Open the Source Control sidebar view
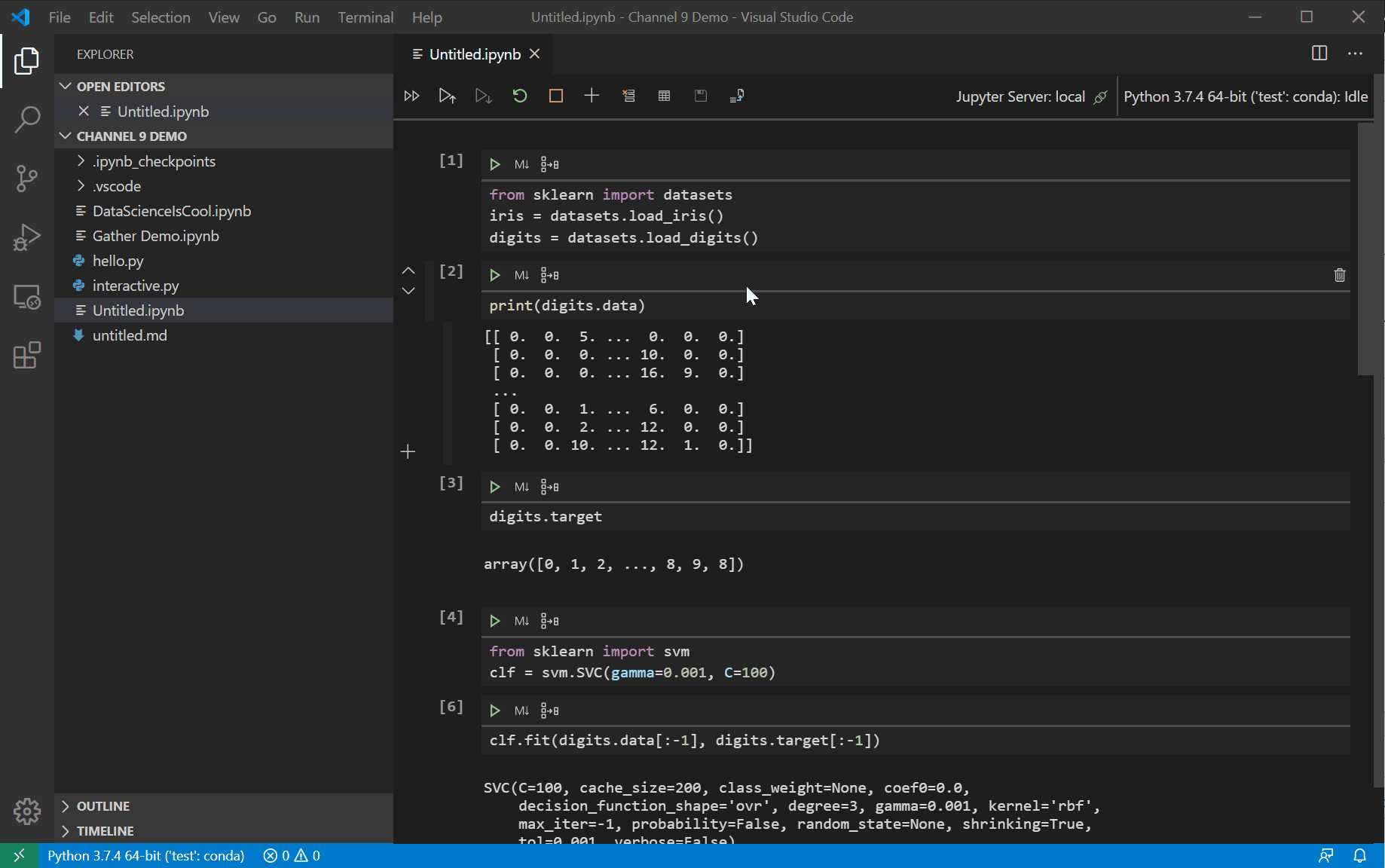 click(27, 179)
